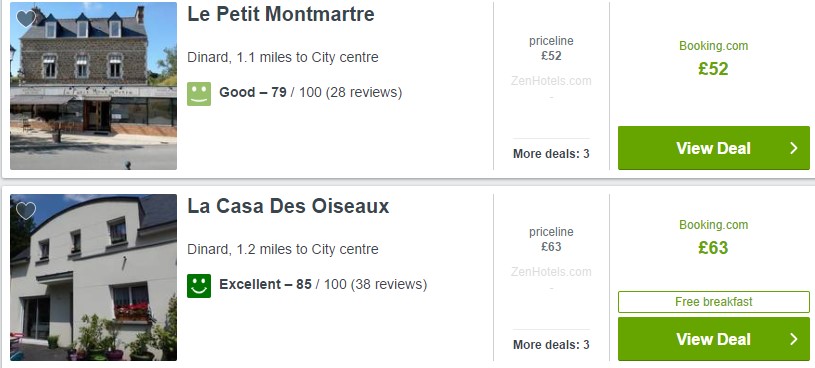Click arrow on La Casa Des Oiseaux View Deal
Viewport: 815px width, 368px height.
point(793,339)
